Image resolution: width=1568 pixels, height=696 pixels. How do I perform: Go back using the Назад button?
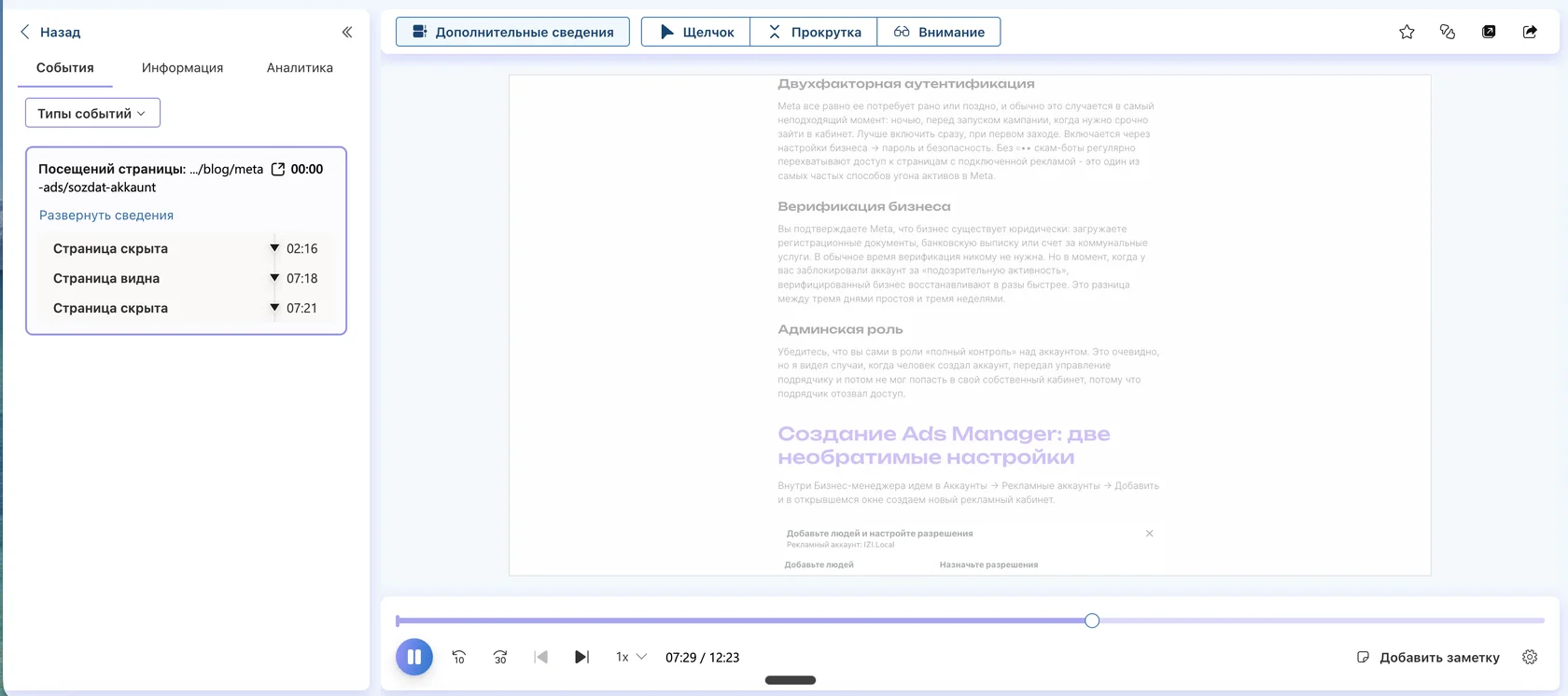click(50, 32)
